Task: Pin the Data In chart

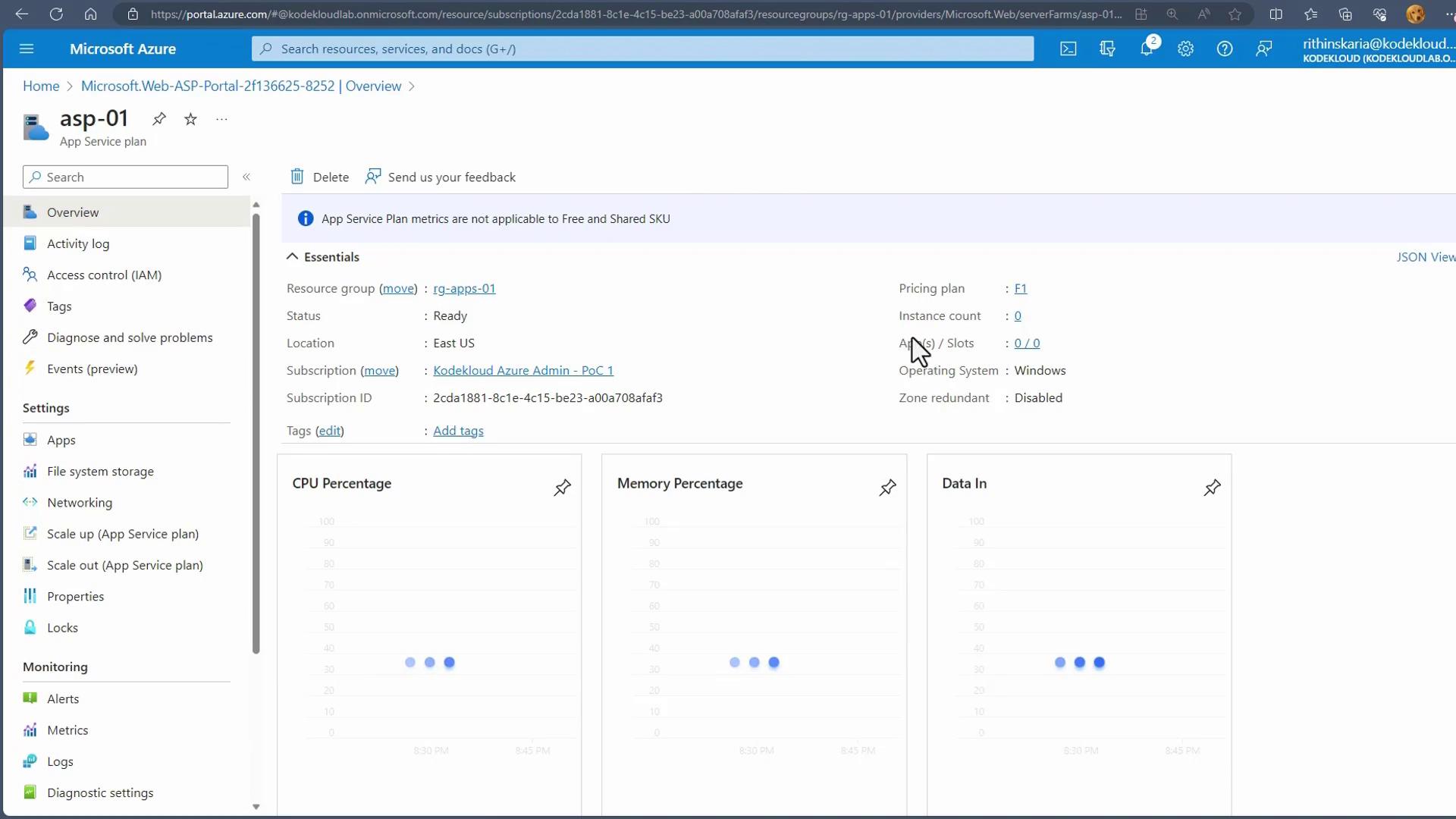Action: coord(1212,488)
